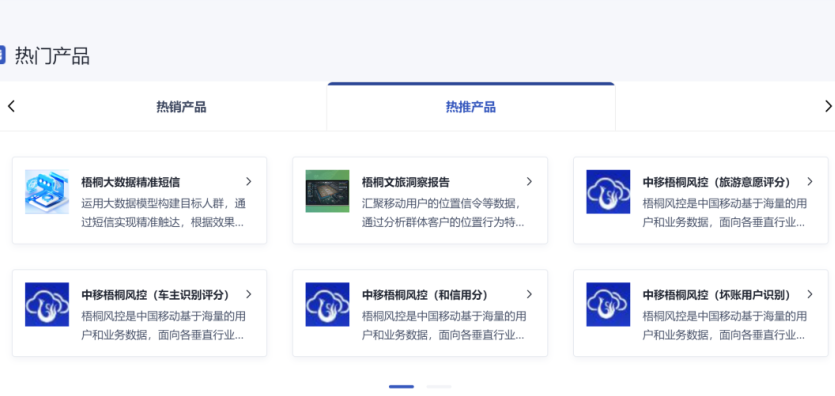Select the 热推产品 tab

pyautogui.click(x=471, y=107)
